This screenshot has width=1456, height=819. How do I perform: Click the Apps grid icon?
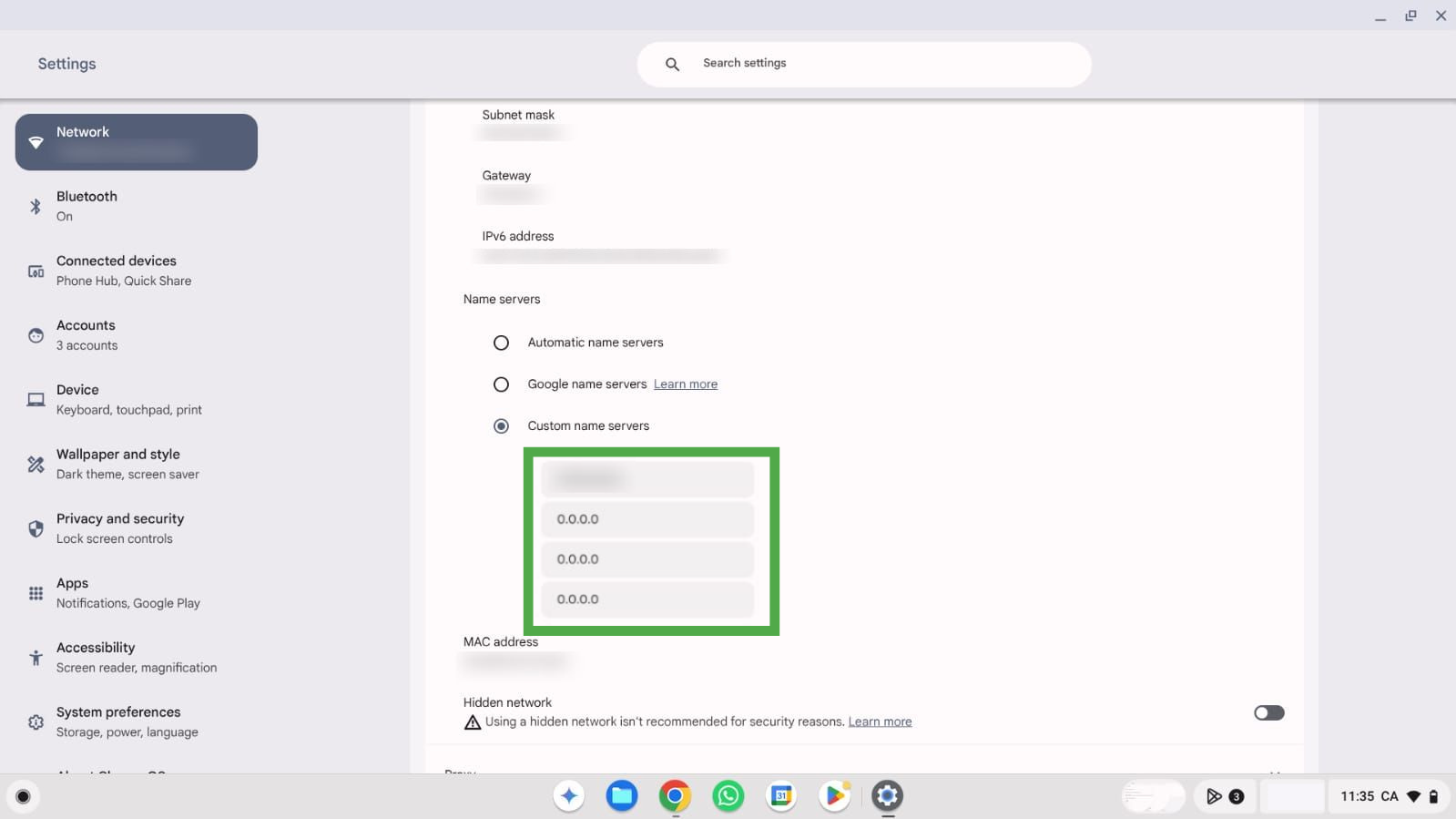coord(36,593)
